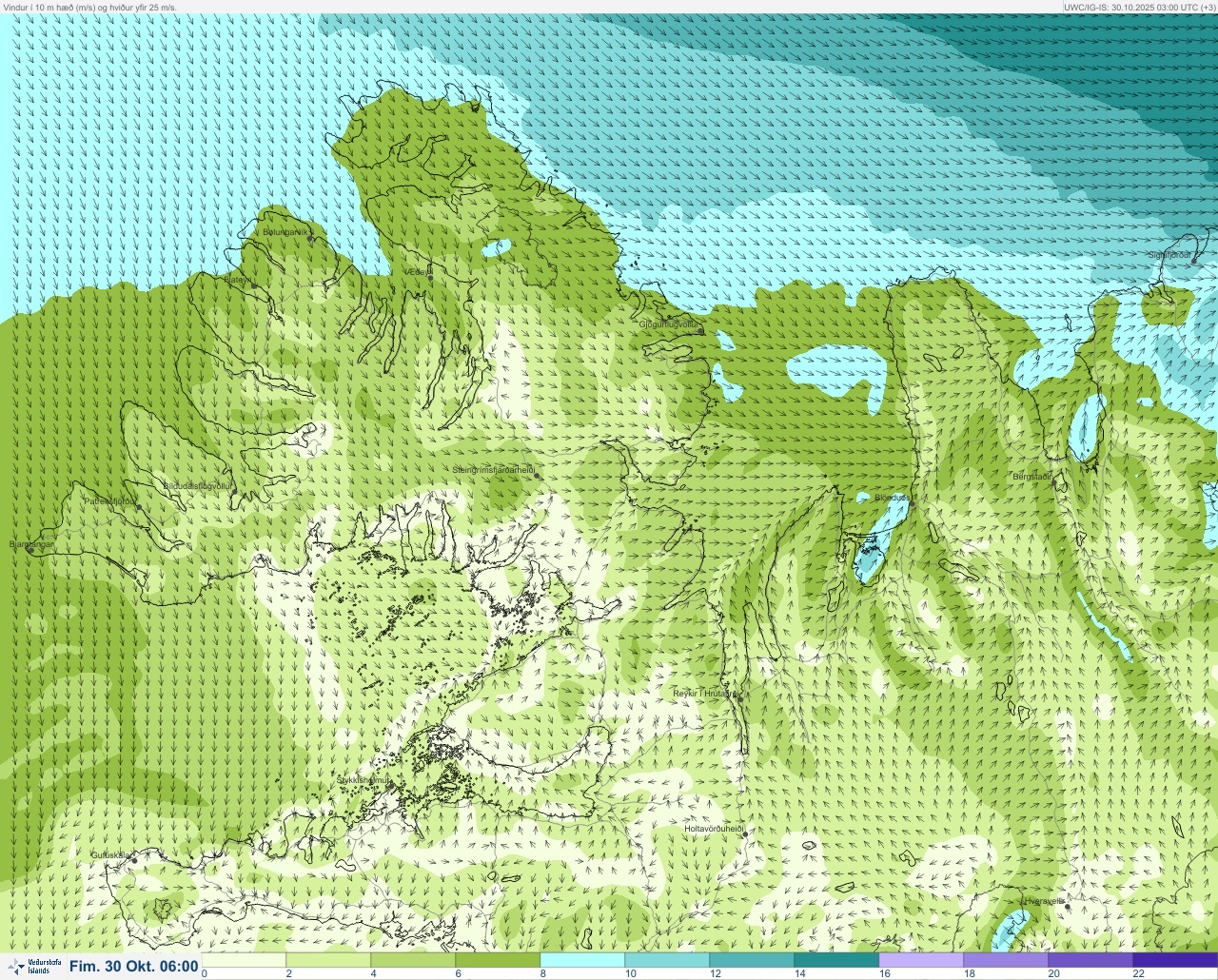Select the 12–14 m/s teal legend swatch
This screenshot has height=980, width=1218.
pos(752,960)
